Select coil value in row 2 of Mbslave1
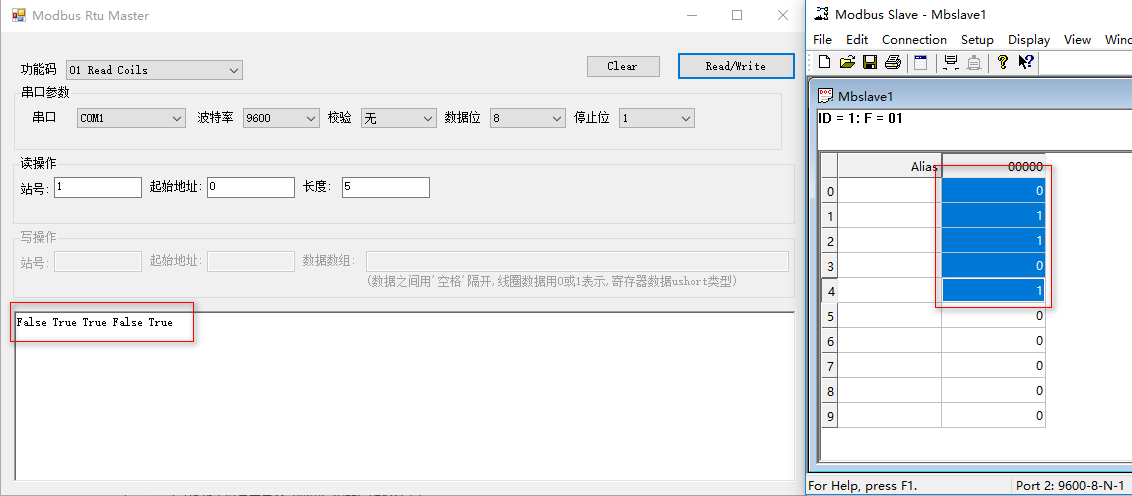Screen dimensions: 1132x496 click(x=993, y=240)
